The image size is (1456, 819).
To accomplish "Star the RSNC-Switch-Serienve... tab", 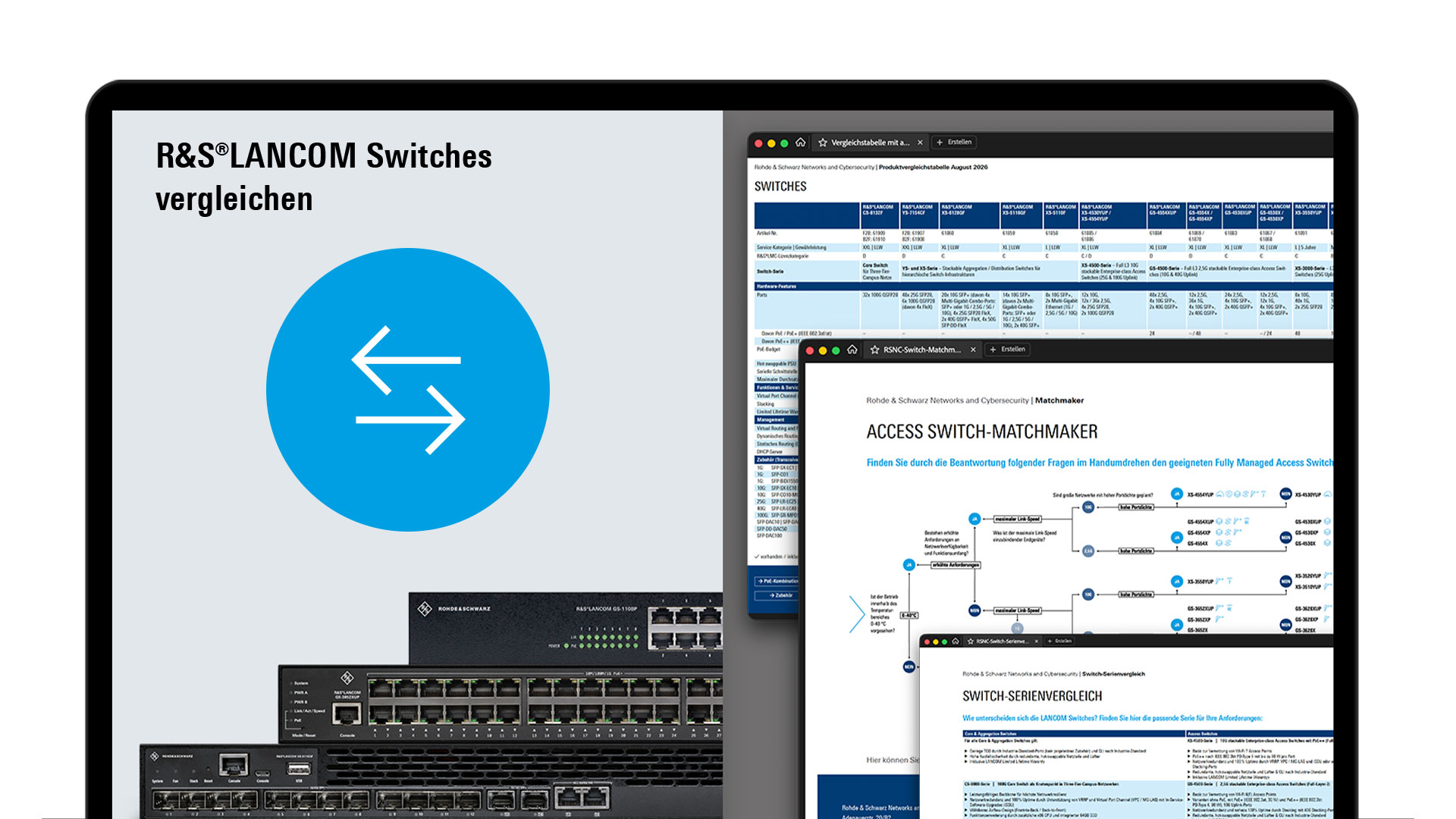I will click(x=971, y=642).
